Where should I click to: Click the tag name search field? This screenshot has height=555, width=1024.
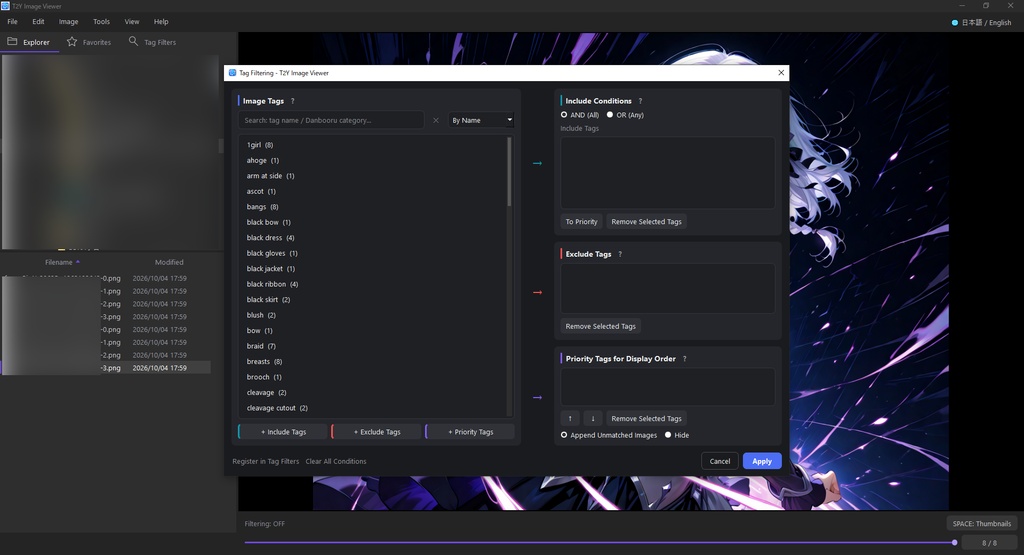pyautogui.click(x=331, y=120)
